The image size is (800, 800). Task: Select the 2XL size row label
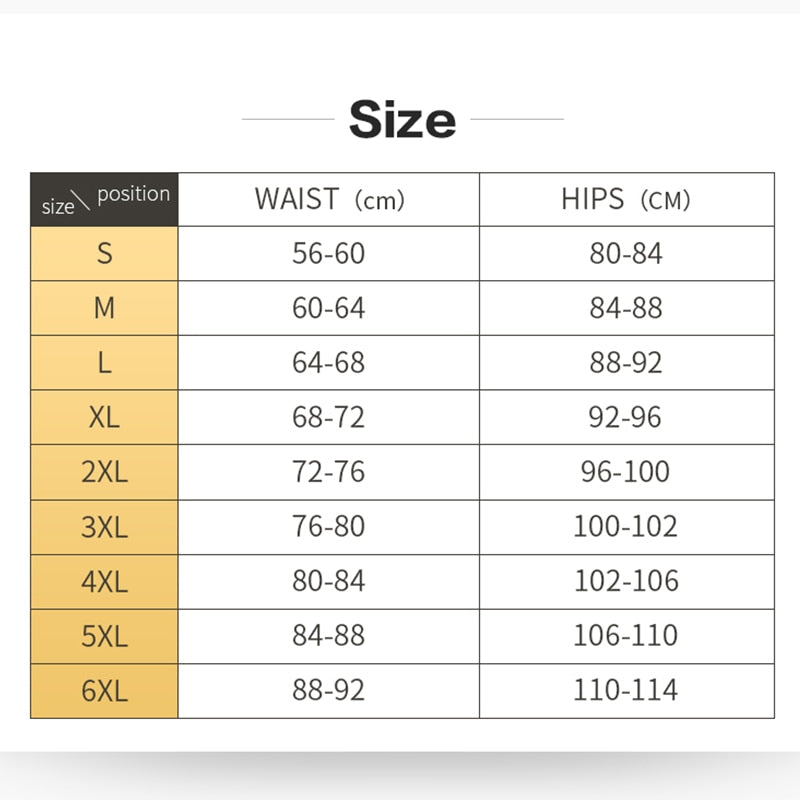[104, 472]
